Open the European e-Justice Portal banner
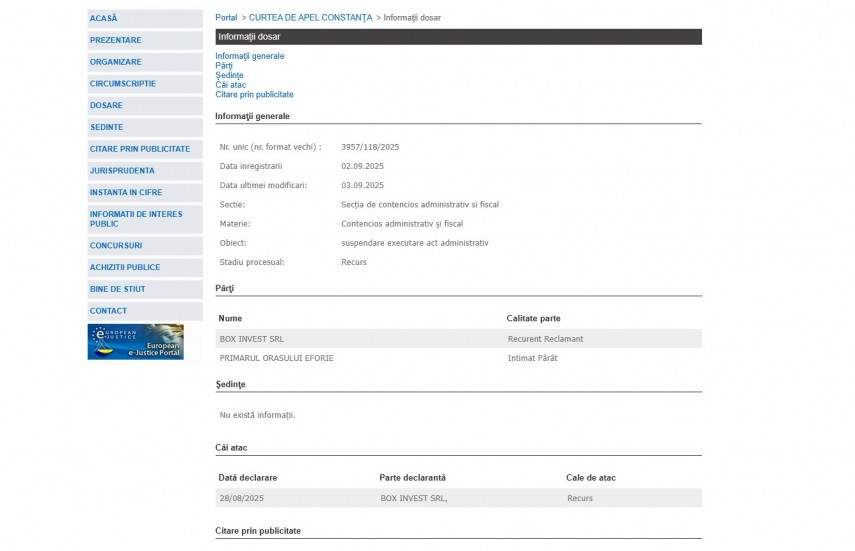Screen dimensions: 855x551 135,342
